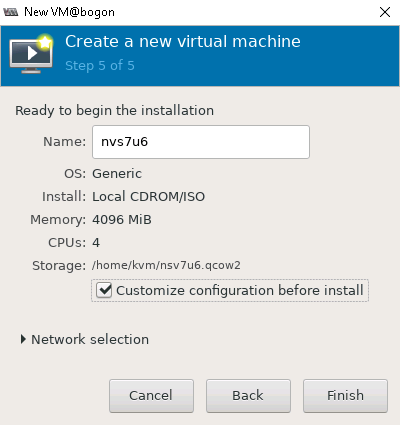Close the New VM dialog window
Viewport: 400px width, 425px height.
(385, 12)
